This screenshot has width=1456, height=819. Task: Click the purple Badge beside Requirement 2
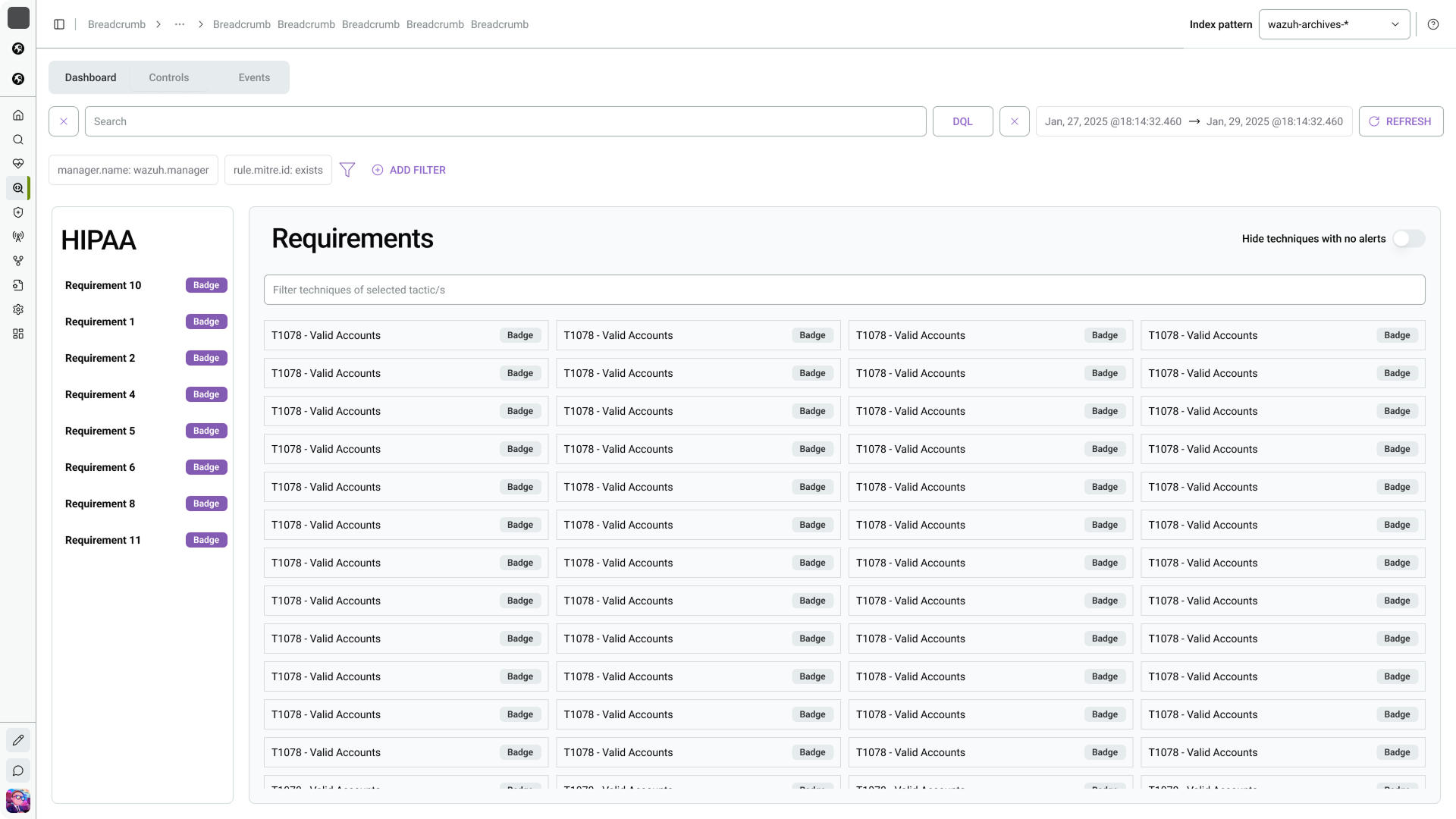pos(206,358)
